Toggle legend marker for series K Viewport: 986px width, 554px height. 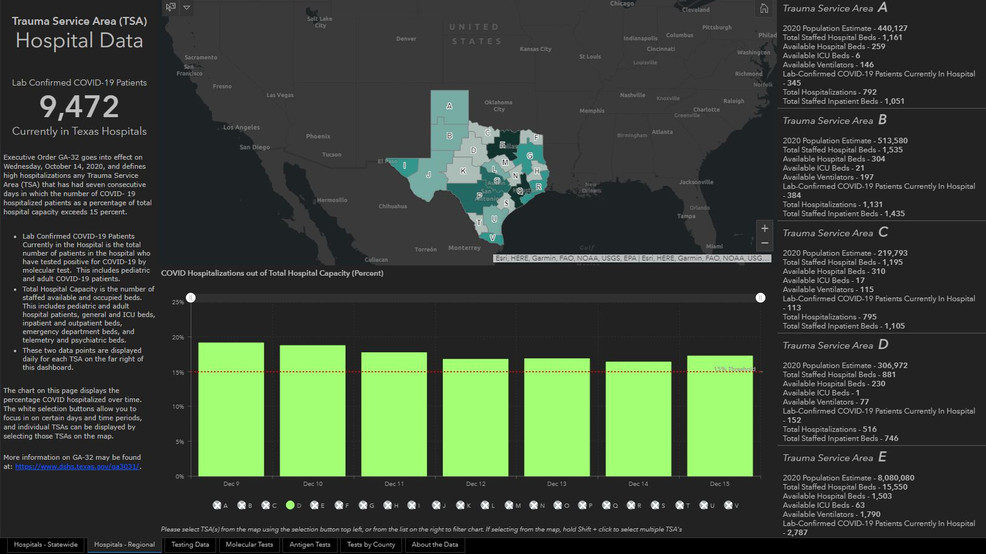point(460,506)
